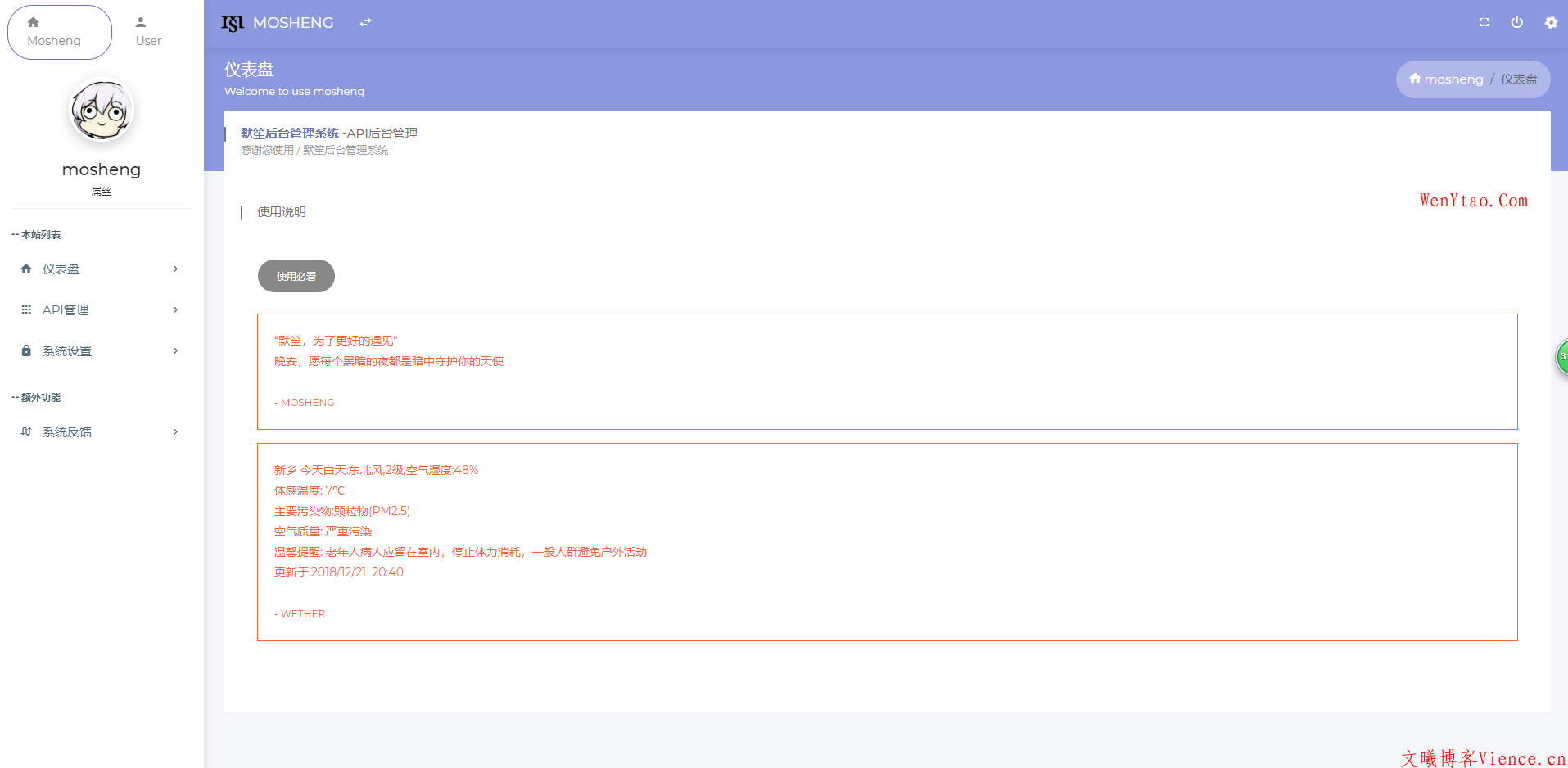This screenshot has height=768, width=1568.
Task: Open the API管理 sidebar menu item
Action: (x=102, y=309)
